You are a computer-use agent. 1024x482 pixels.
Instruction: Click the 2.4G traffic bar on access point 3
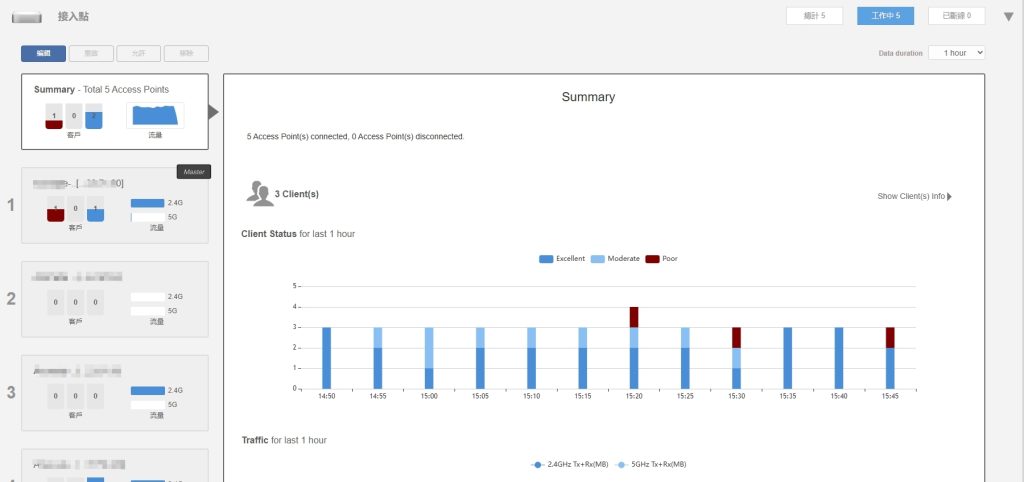pyautogui.click(x=147, y=390)
